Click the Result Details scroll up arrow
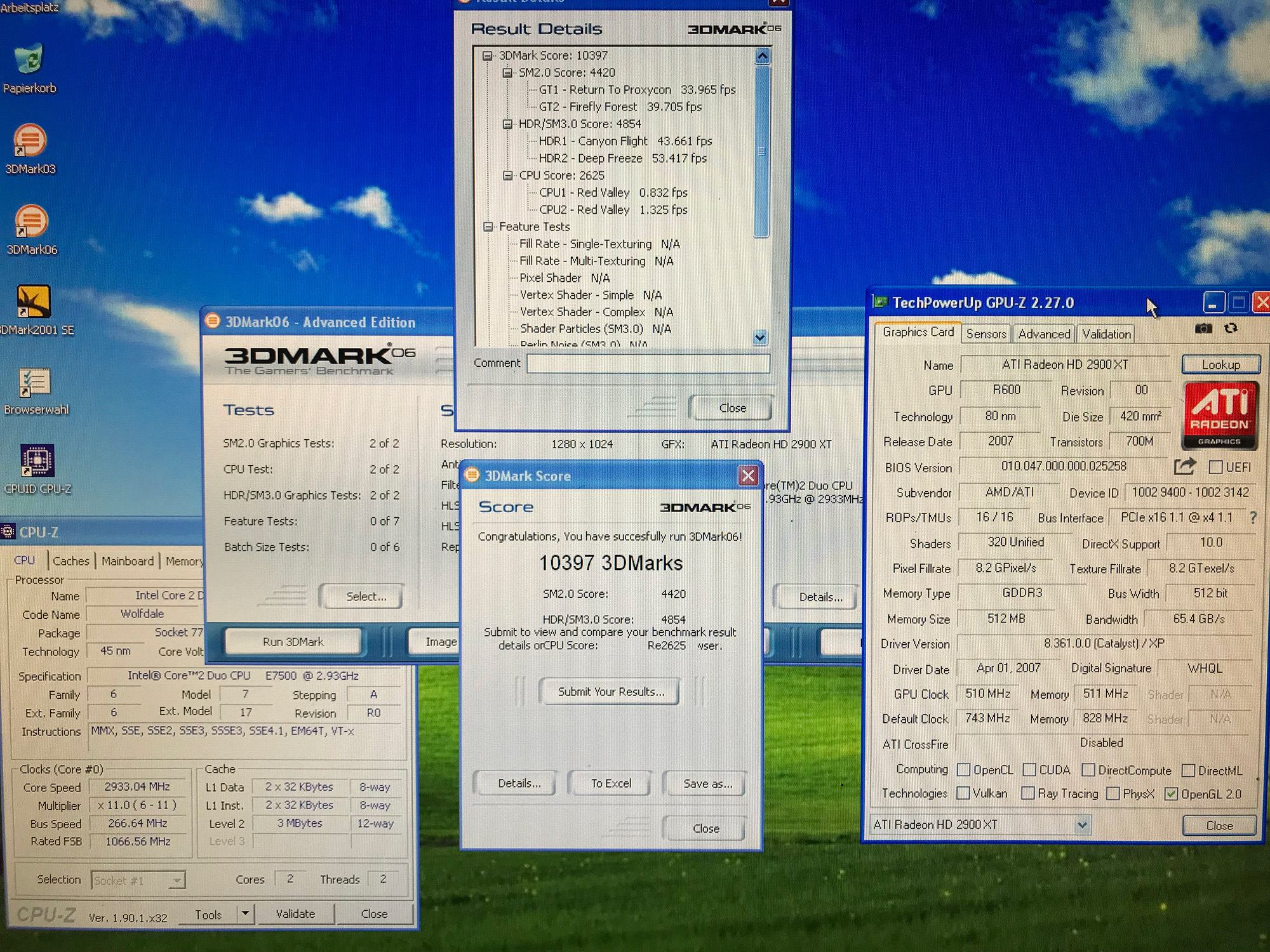Viewport: 1270px width, 952px height. tap(762, 56)
